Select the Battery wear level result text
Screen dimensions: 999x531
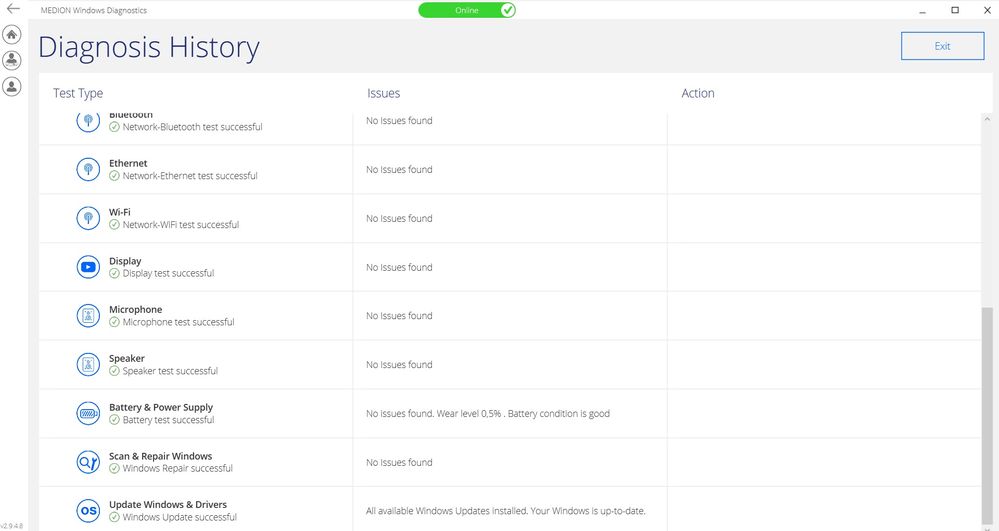(487, 414)
